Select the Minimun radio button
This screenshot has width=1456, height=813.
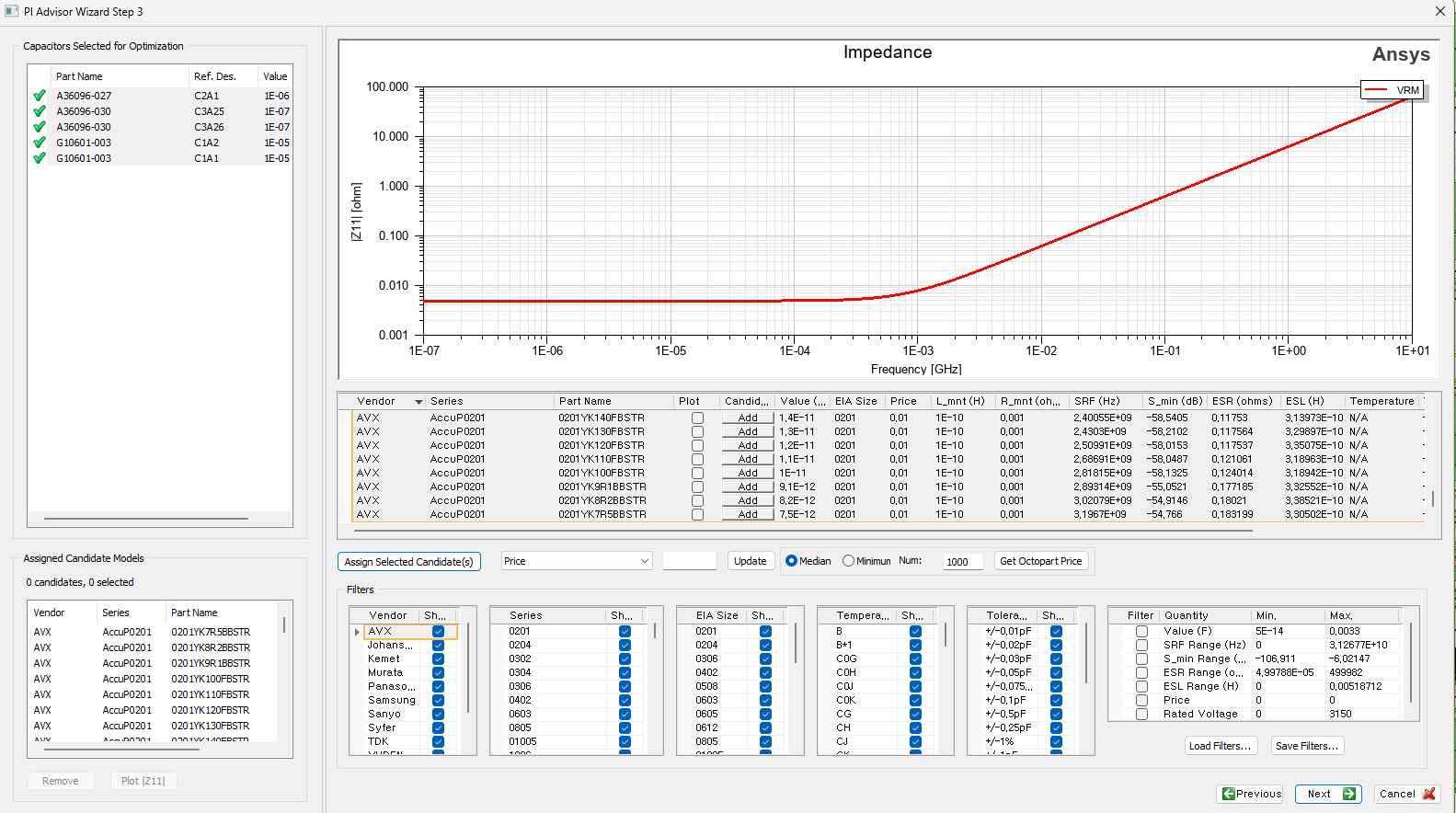[848, 561]
